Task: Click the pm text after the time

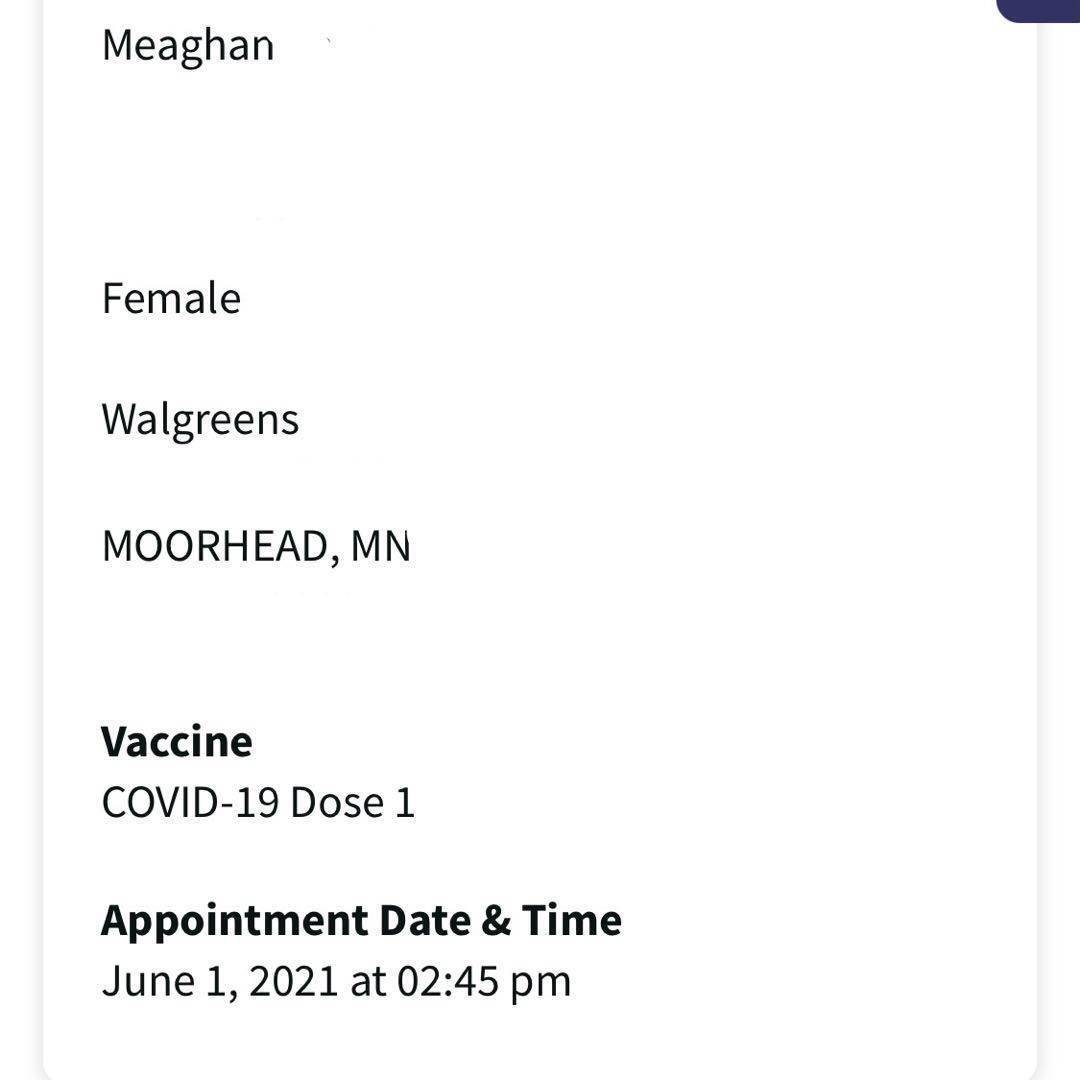Action: coord(540,983)
